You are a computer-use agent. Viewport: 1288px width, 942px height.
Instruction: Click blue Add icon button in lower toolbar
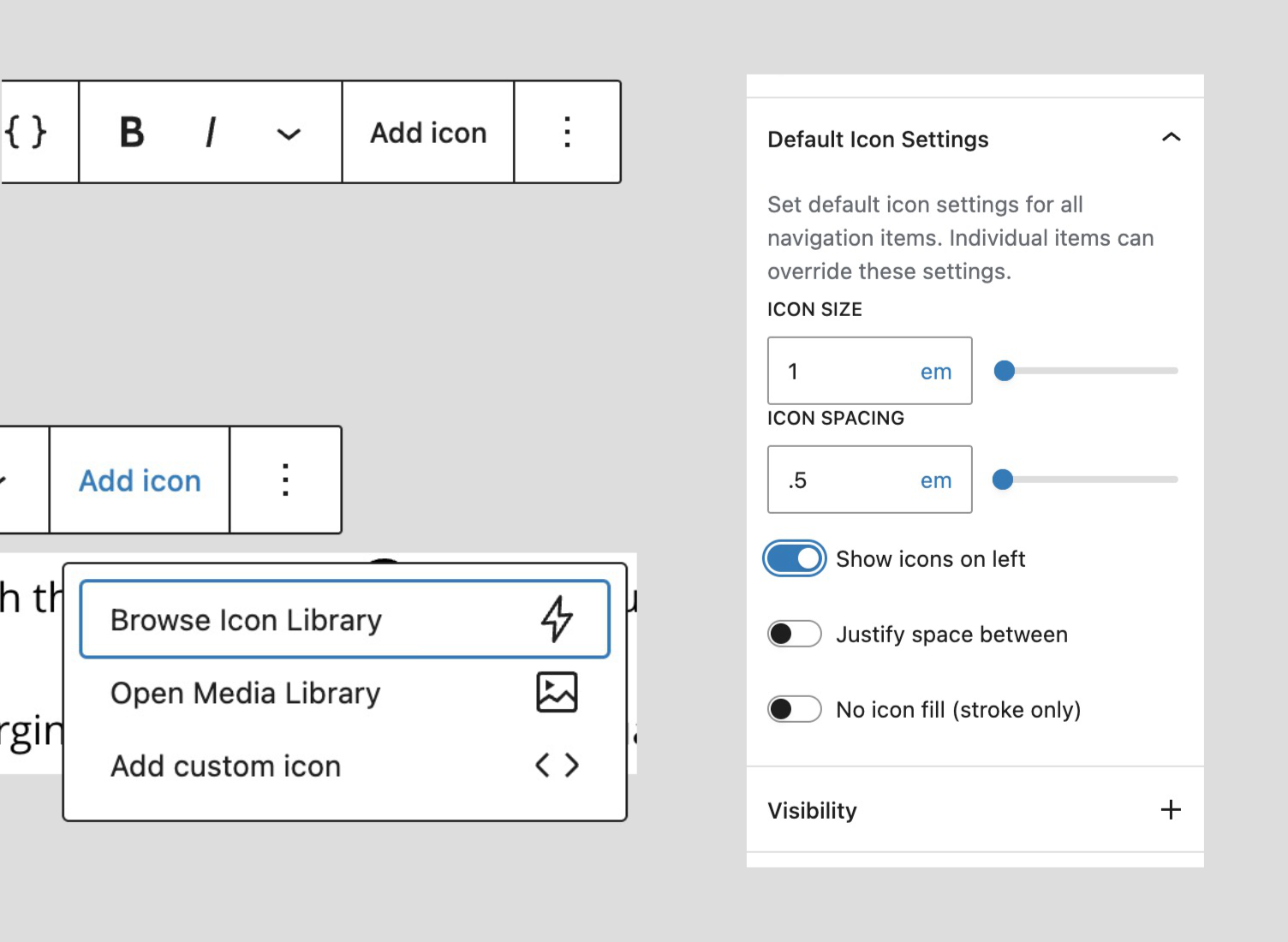(140, 480)
